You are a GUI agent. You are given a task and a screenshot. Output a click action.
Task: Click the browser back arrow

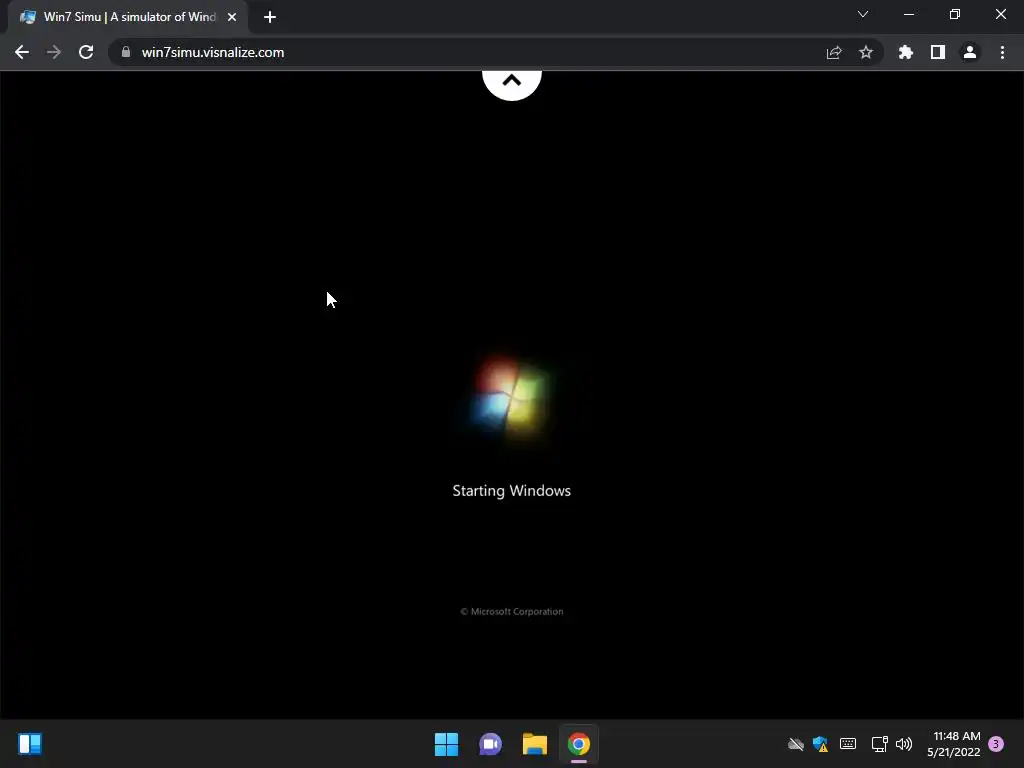pos(22,52)
